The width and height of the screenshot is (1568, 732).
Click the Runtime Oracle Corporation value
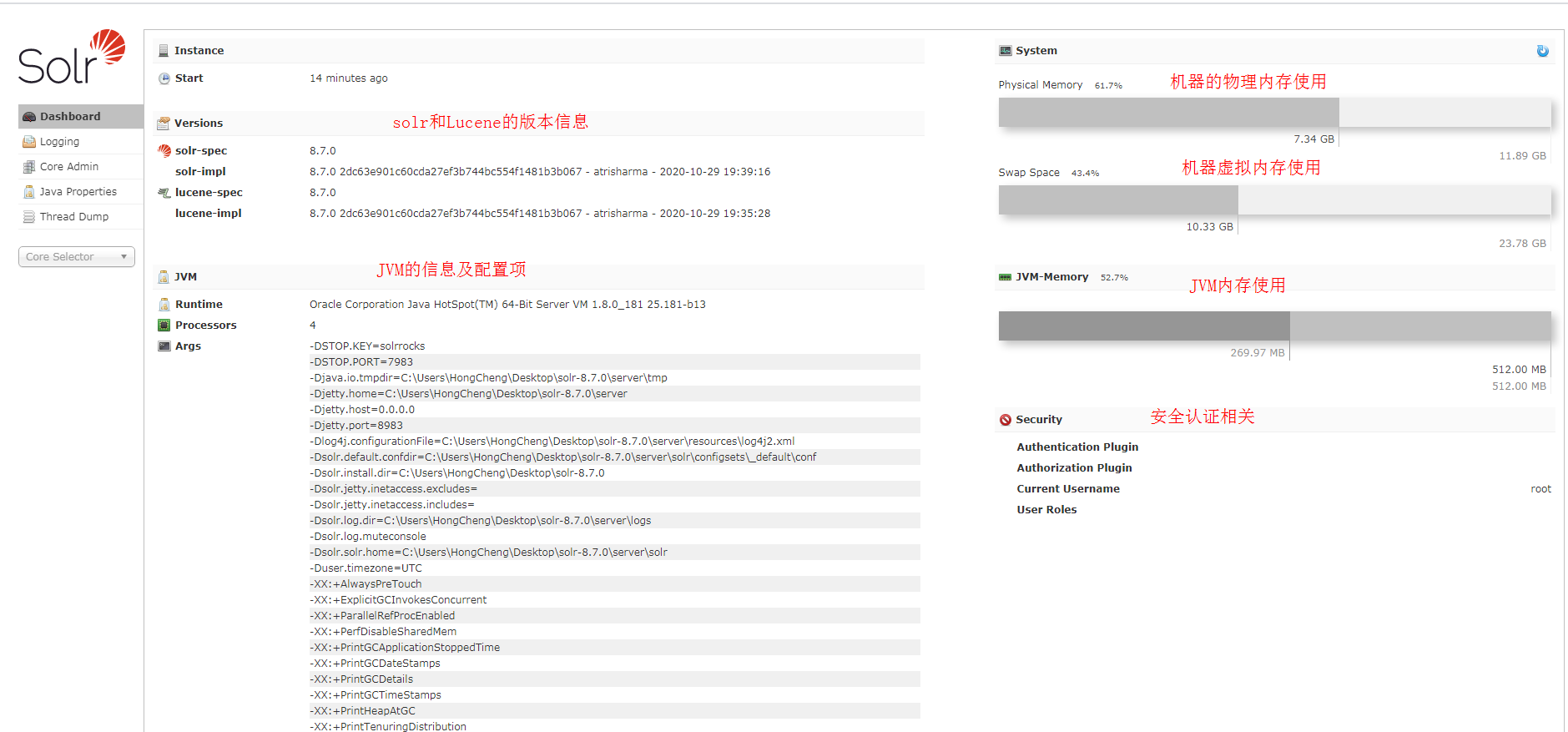(507, 305)
